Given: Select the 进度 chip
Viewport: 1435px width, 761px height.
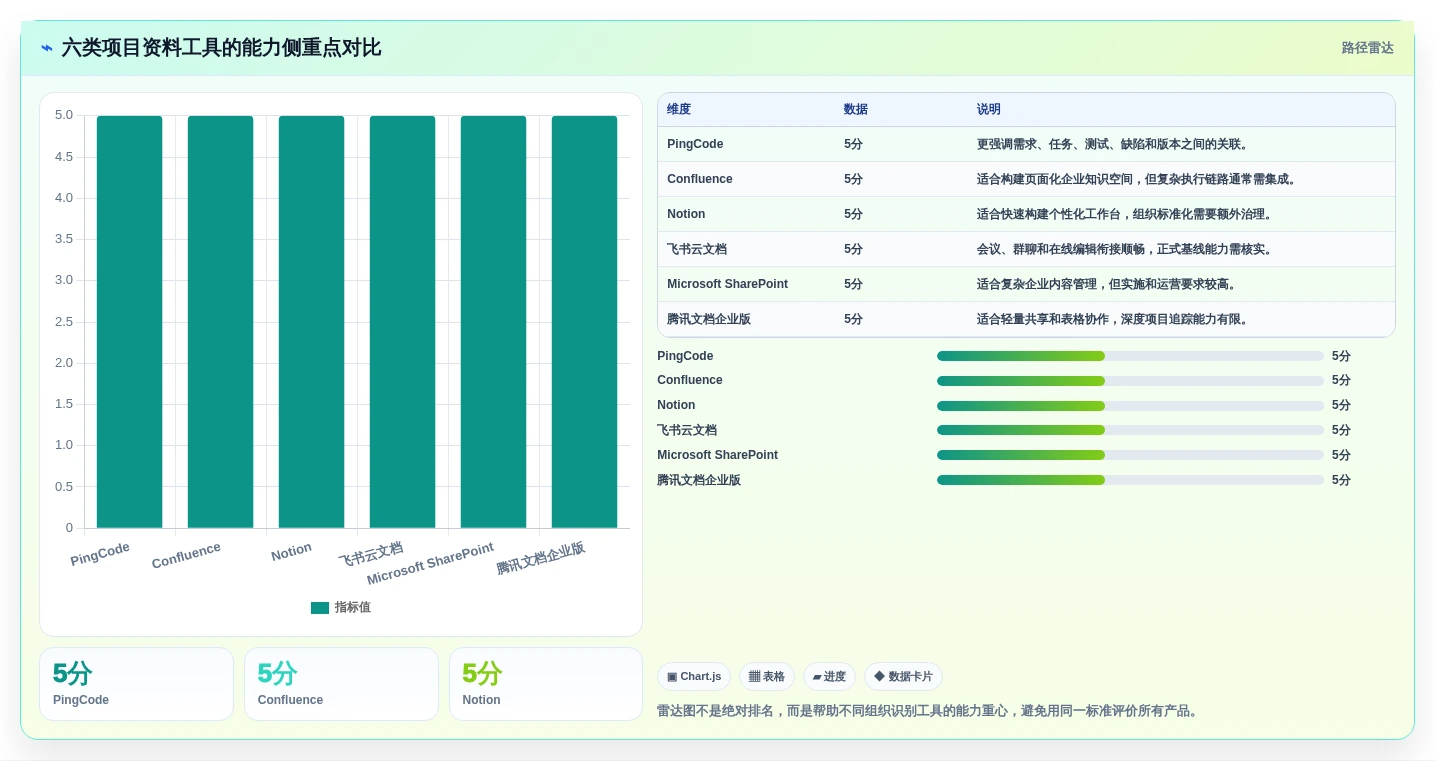Looking at the screenshot, I should pyautogui.click(x=829, y=677).
